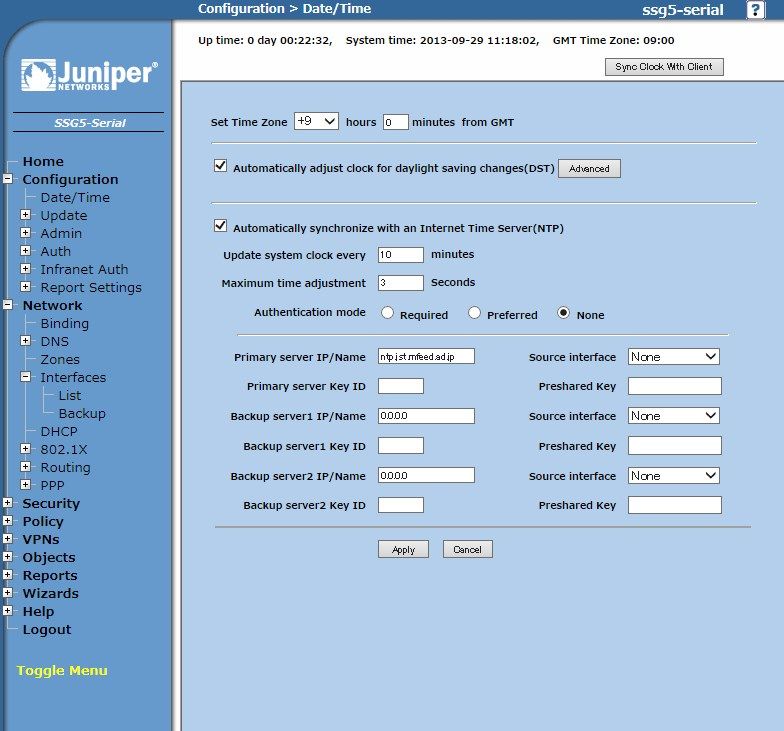Click the Juniper Networks logo
Image resolution: width=784 pixels, height=731 pixels.
tap(89, 75)
